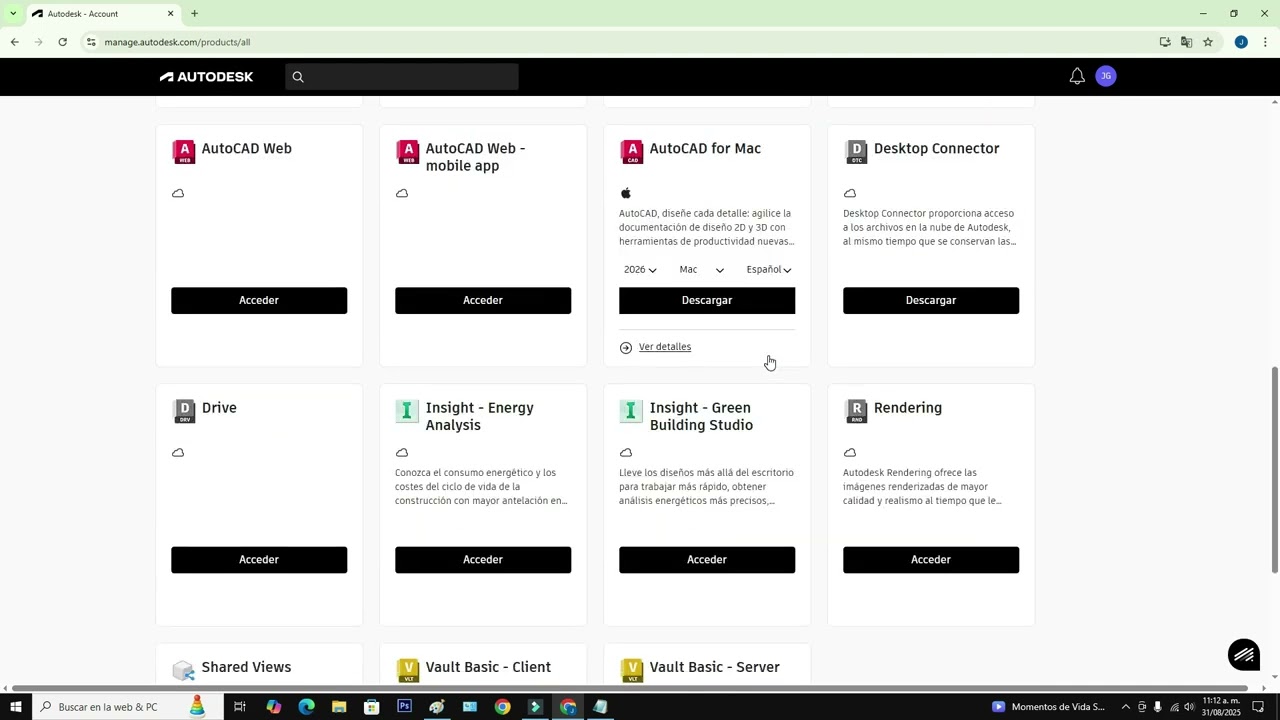Image resolution: width=1280 pixels, height=720 pixels.
Task: Click the Shared Views product icon
Action: click(x=184, y=671)
